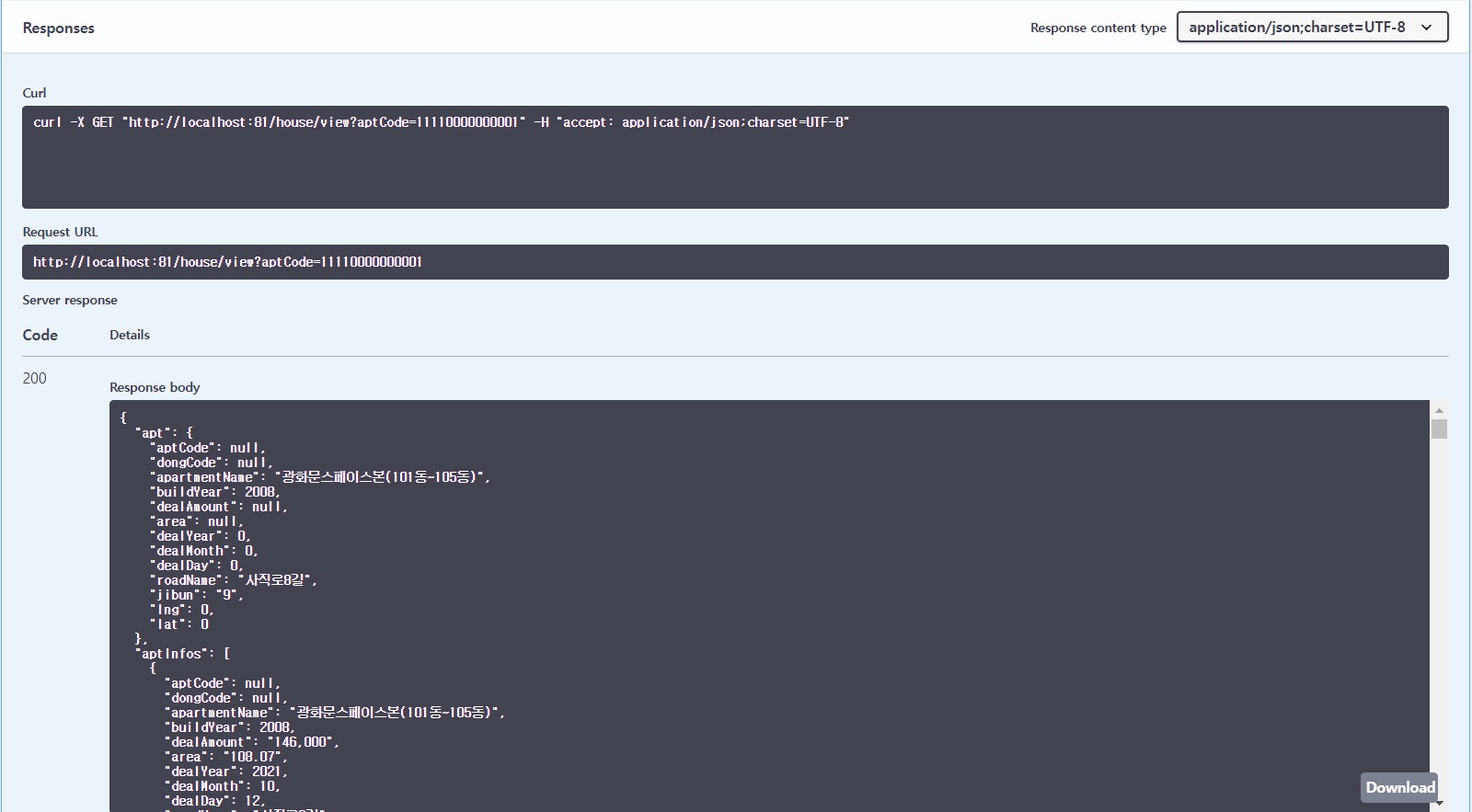
Task: Click the "dealYear": 2021 line
Action: click(226, 772)
